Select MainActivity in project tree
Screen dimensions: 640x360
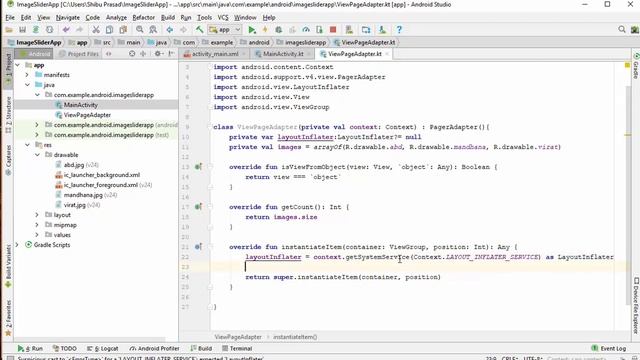[x=80, y=105]
